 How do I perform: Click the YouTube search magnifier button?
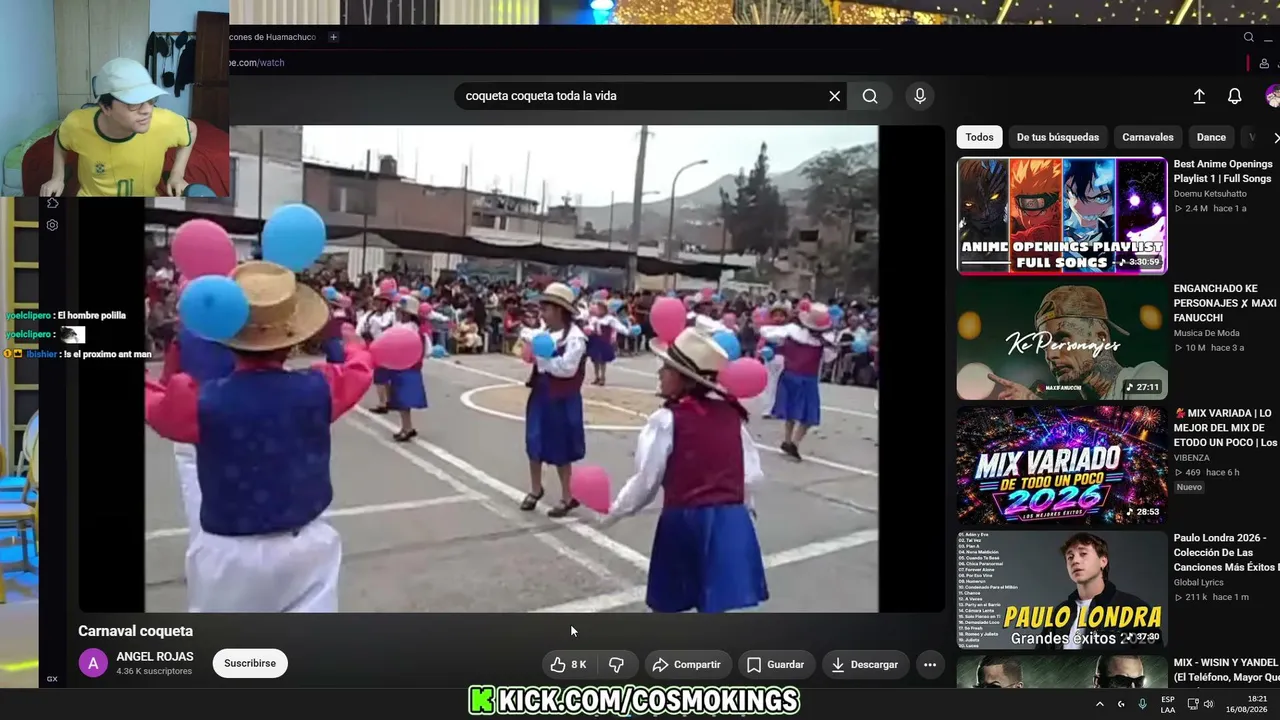point(870,96)
